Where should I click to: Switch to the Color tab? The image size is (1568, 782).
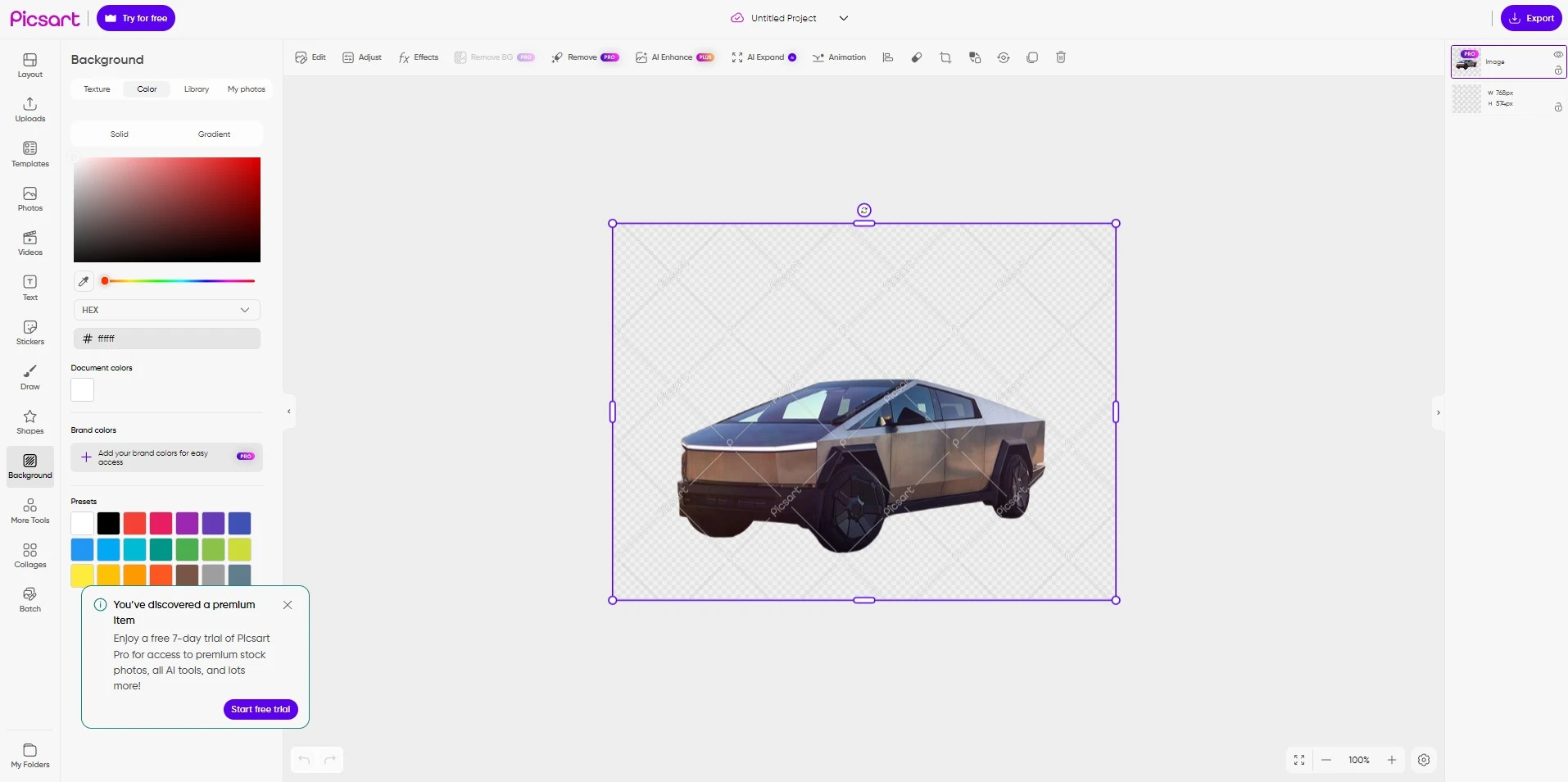[x=147, y=89]
